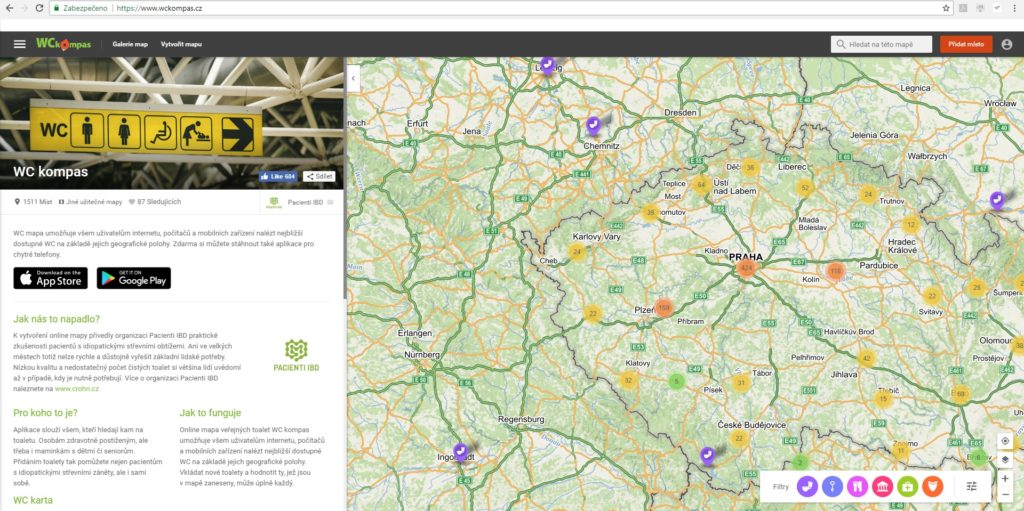Open the cluster of 36 near Děčín
This screenshot has height=511, width=1024.
tap(750, 167)
